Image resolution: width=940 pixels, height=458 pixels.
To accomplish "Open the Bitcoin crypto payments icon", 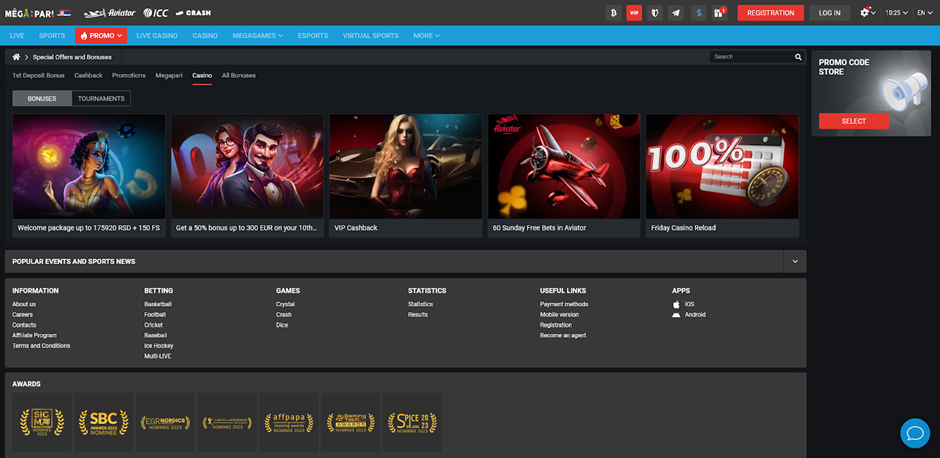I will tap(613, 13).
